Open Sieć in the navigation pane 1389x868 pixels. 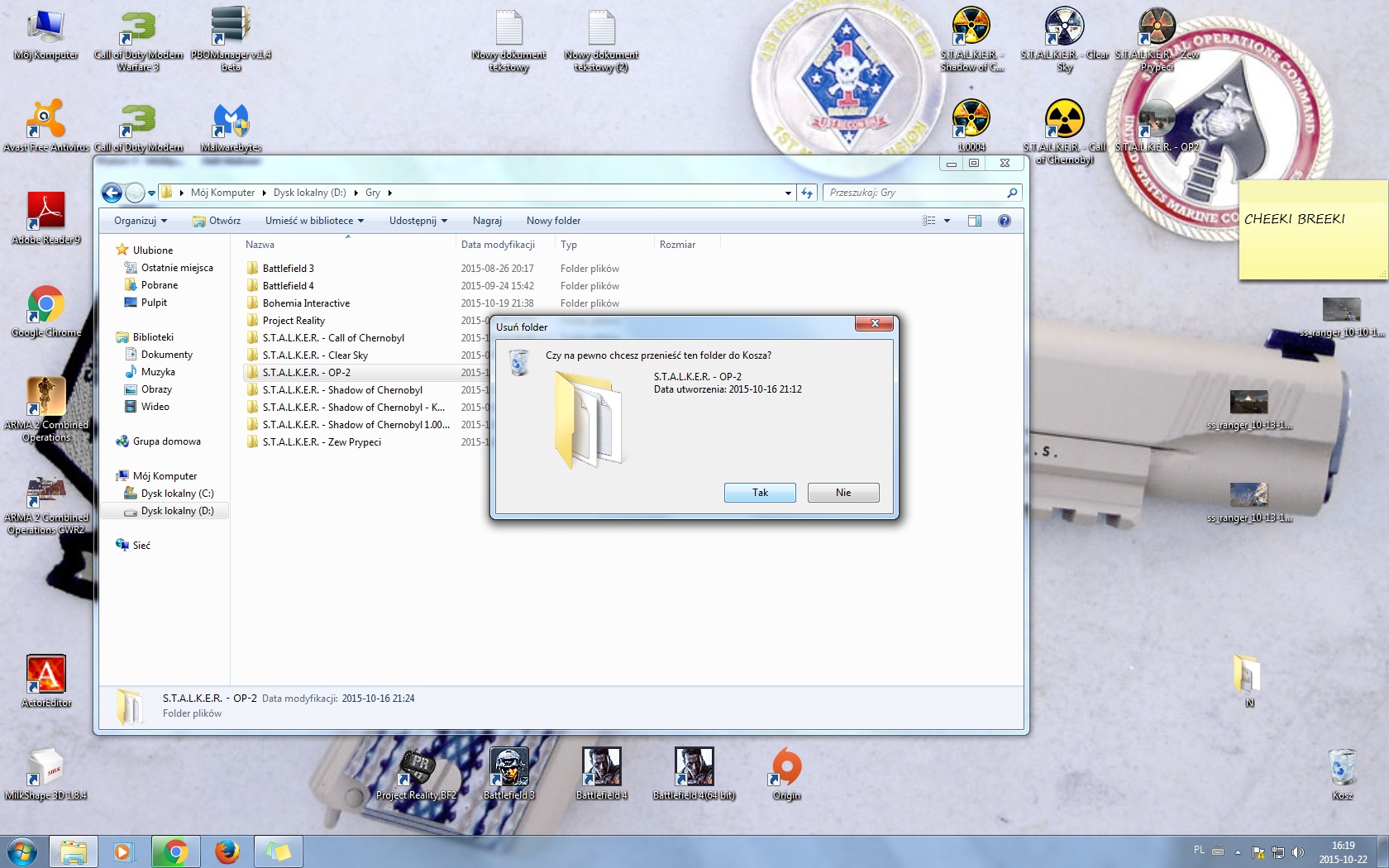pos(134,546)
